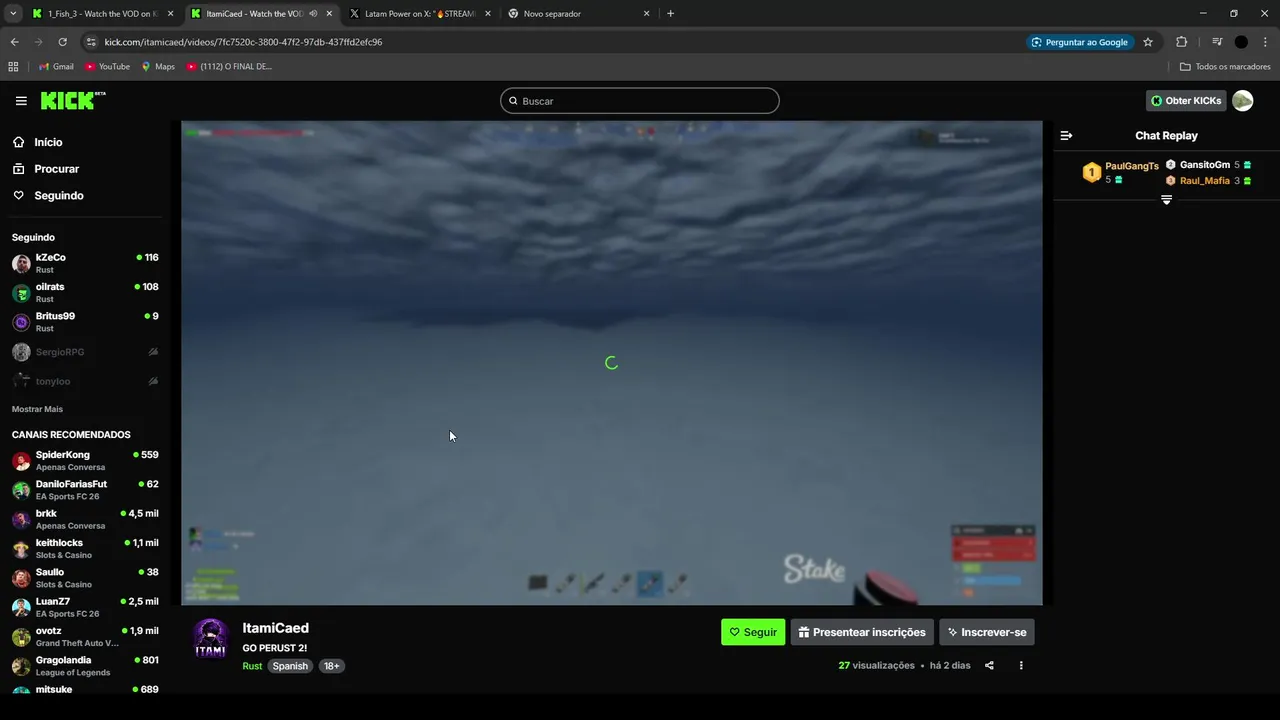
Task: Open the user profile avatar menu
Action: coord(1243,101)
